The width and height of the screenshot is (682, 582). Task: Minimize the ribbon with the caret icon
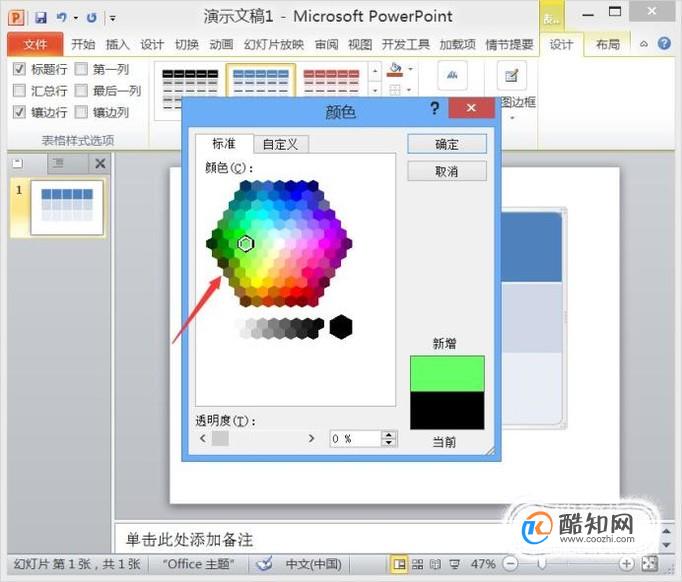(x=644, y=44)
